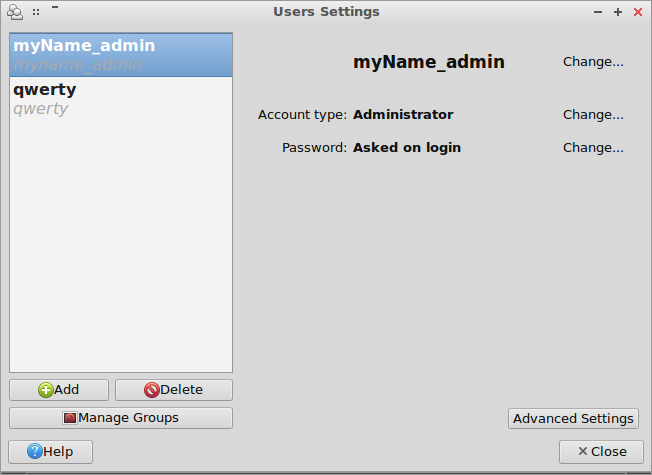Click the dotted grip icon in title bar
Screen dimensions: 652x475
36,12
